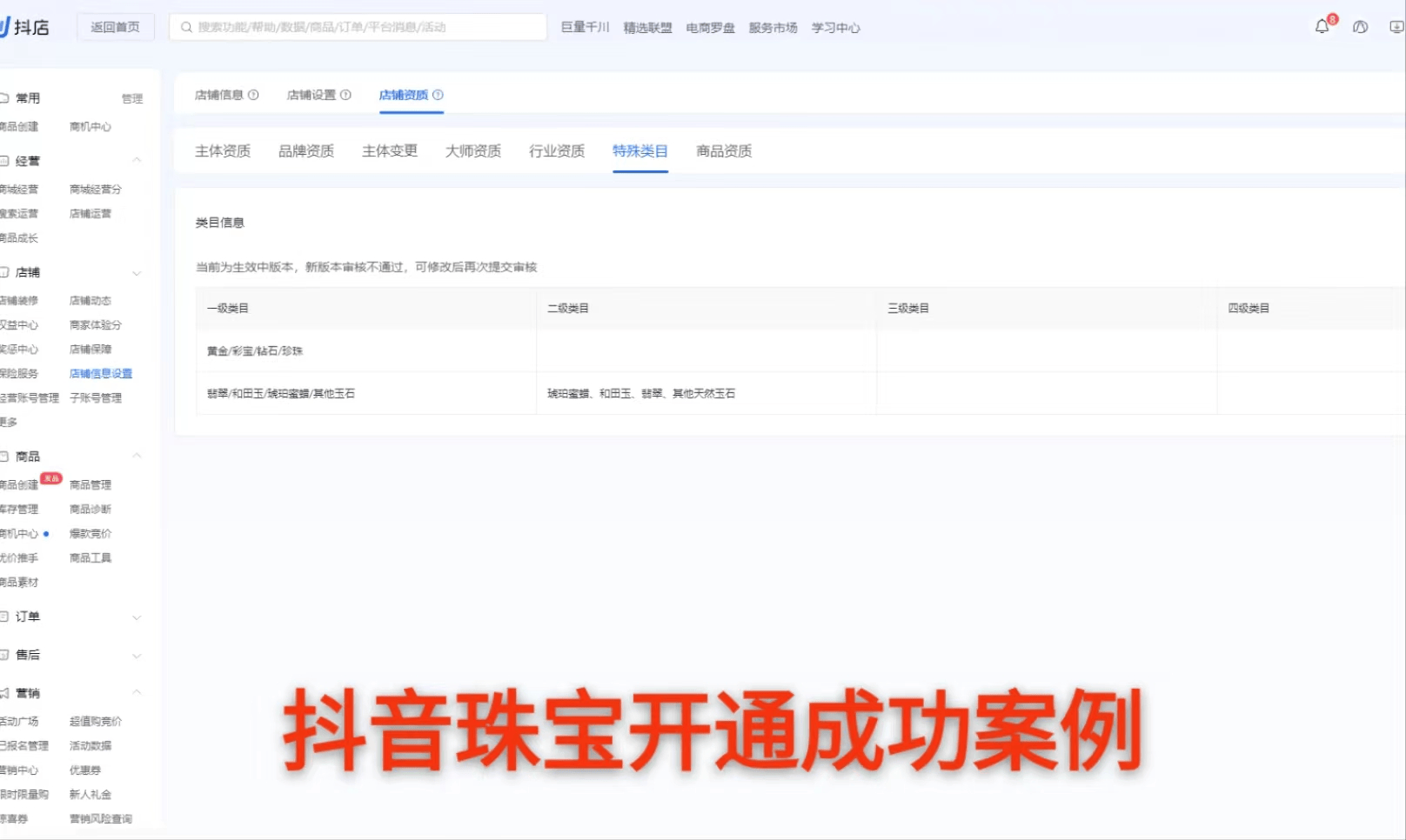Click the download icon at top right

point(1396,27)
